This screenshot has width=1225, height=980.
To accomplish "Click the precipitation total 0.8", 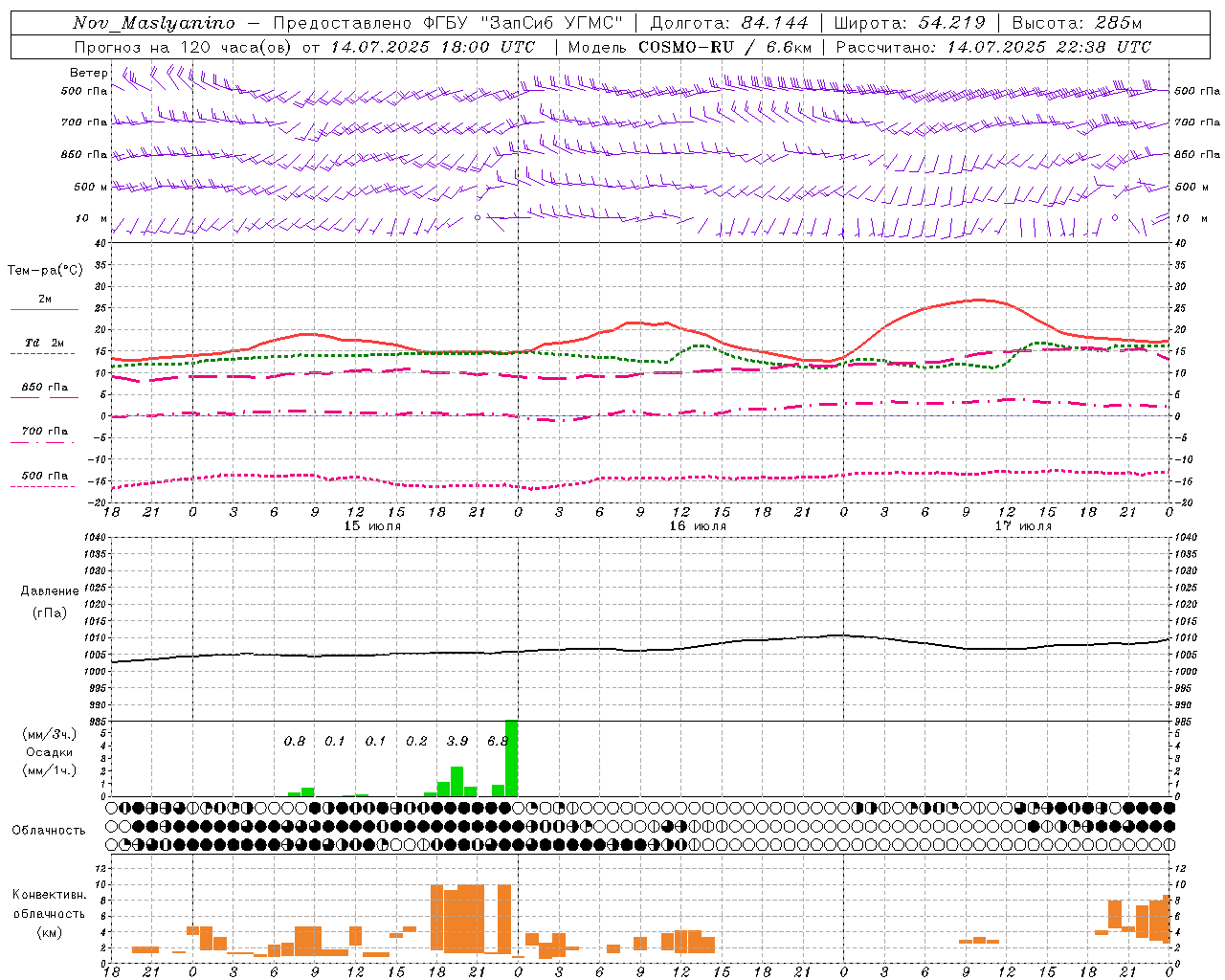I will (295, 742).
